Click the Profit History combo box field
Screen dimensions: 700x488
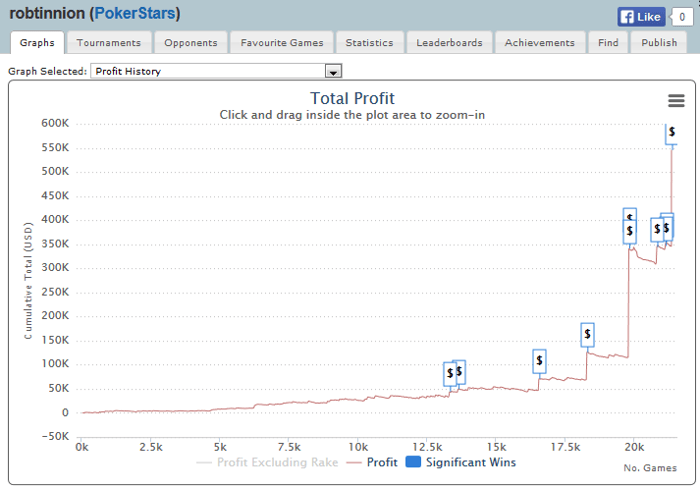216,71
